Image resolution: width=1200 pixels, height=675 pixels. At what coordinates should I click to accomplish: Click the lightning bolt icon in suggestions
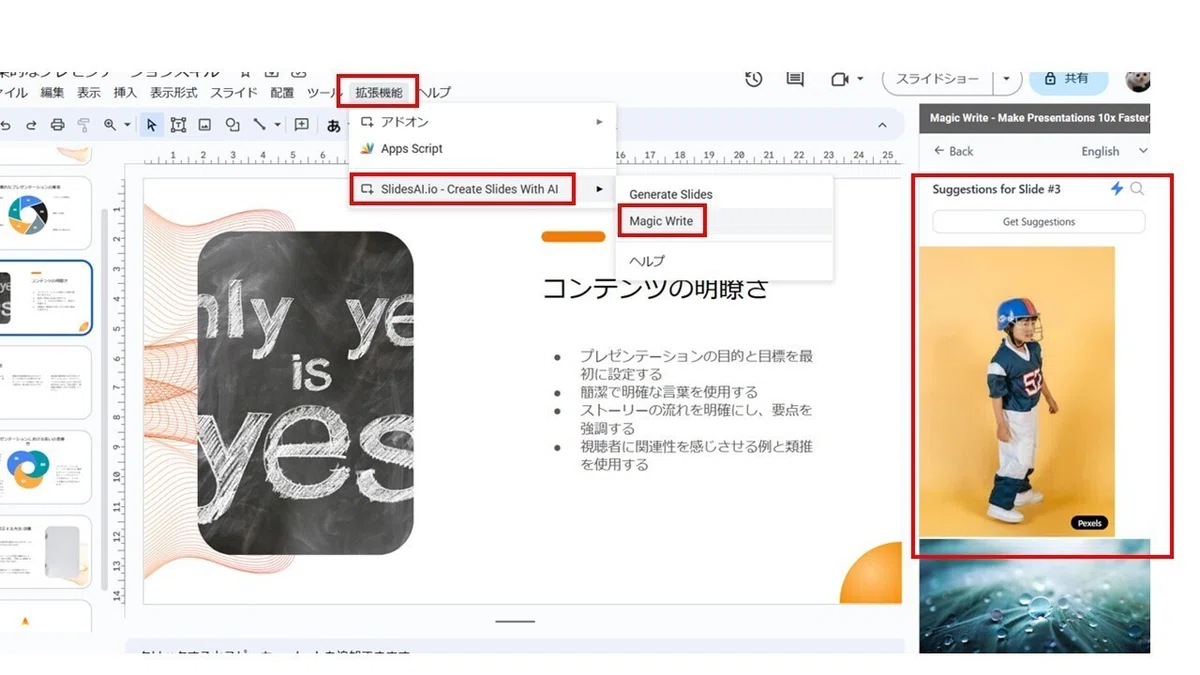pyautogui.click(x=1117, y=188)
